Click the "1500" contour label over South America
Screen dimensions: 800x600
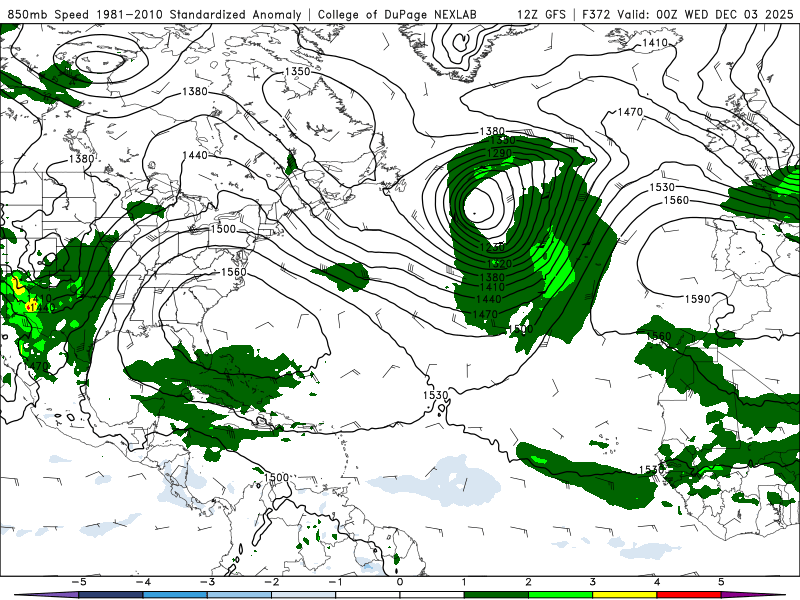[277, 478]
